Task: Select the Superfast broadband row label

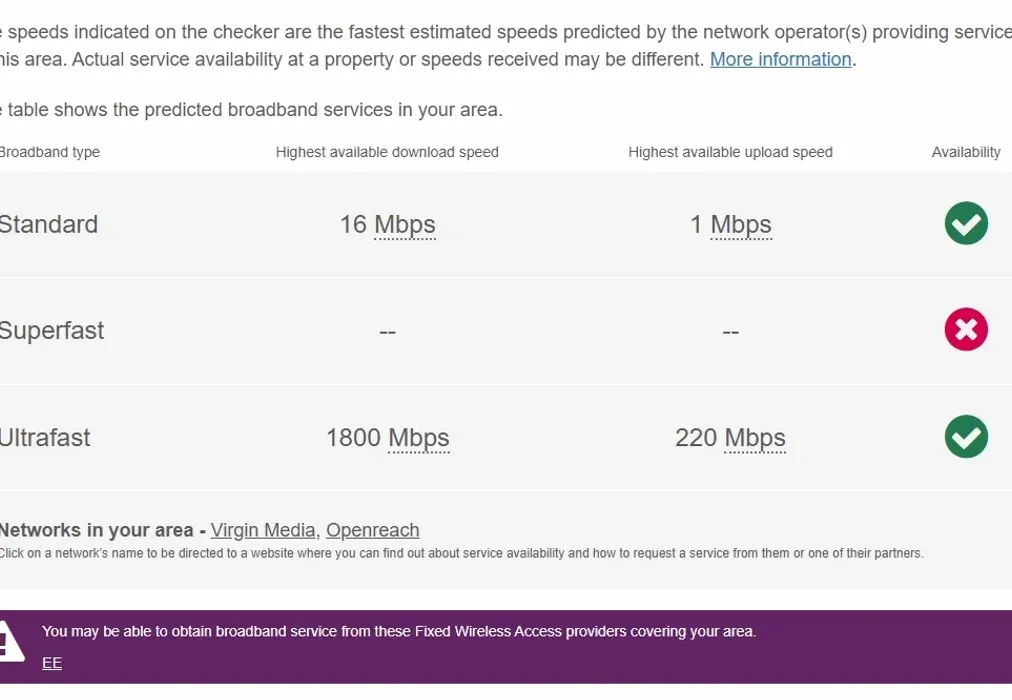Action: [x=52, y=330]
